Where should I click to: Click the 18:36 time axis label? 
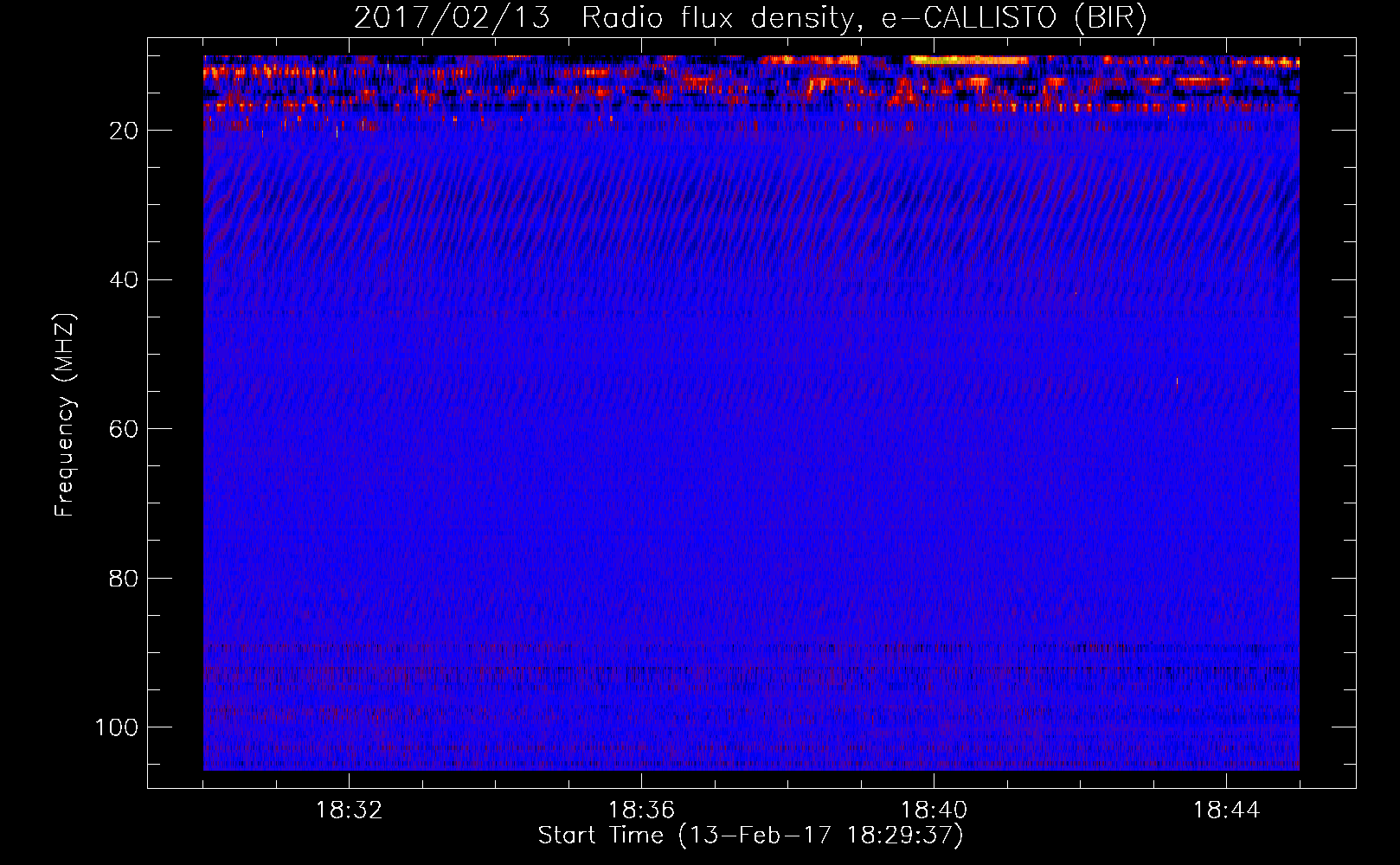point(641,811)
